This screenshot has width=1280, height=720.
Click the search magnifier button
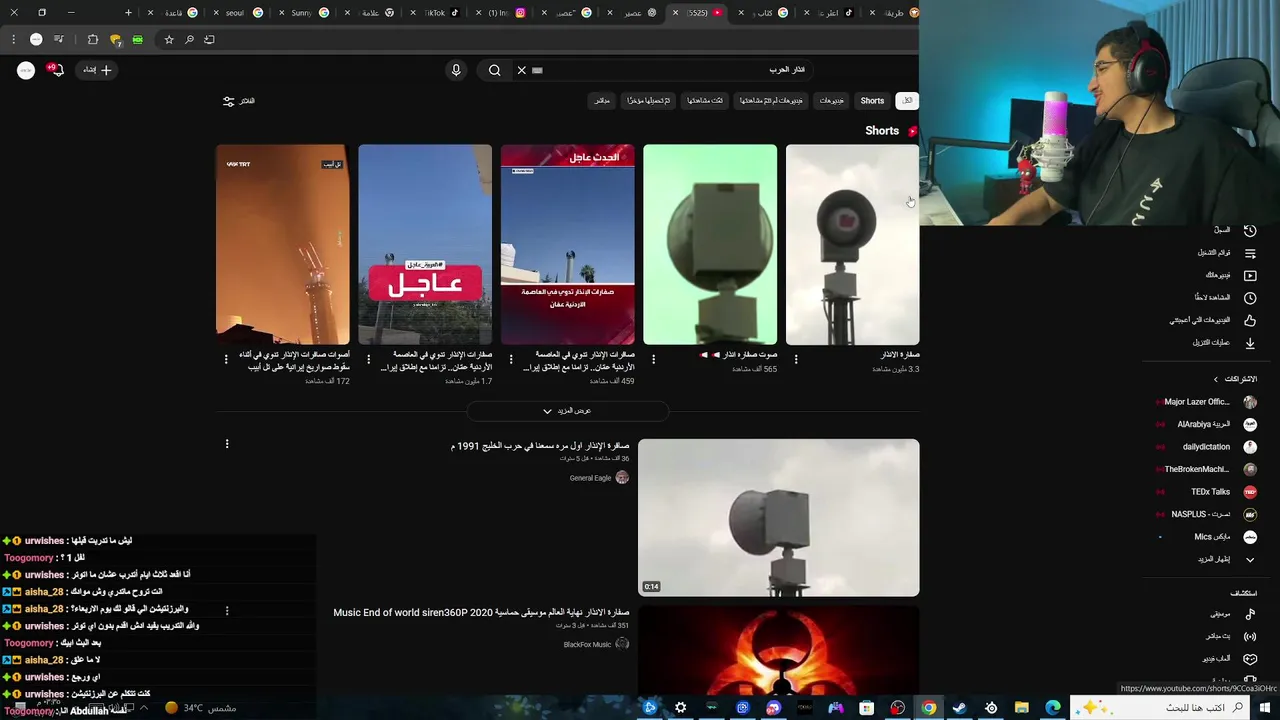pyautogui.click(x=495, y=70)
